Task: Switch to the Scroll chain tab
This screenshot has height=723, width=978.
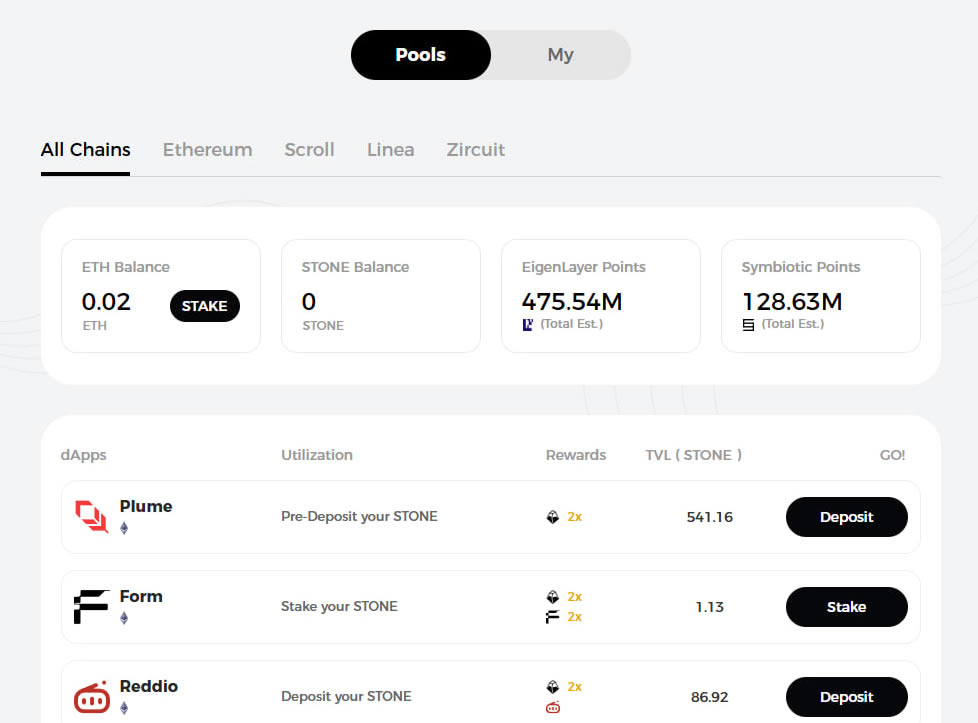Action: point(309,150)
